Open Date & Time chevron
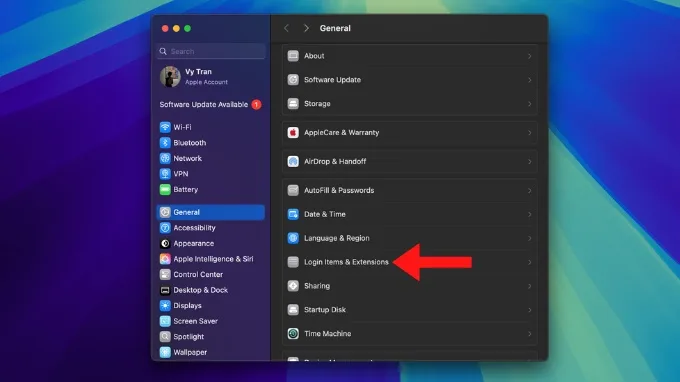Image resolution: width=680 pixels, height=382 pixels. tap(530, 215)
